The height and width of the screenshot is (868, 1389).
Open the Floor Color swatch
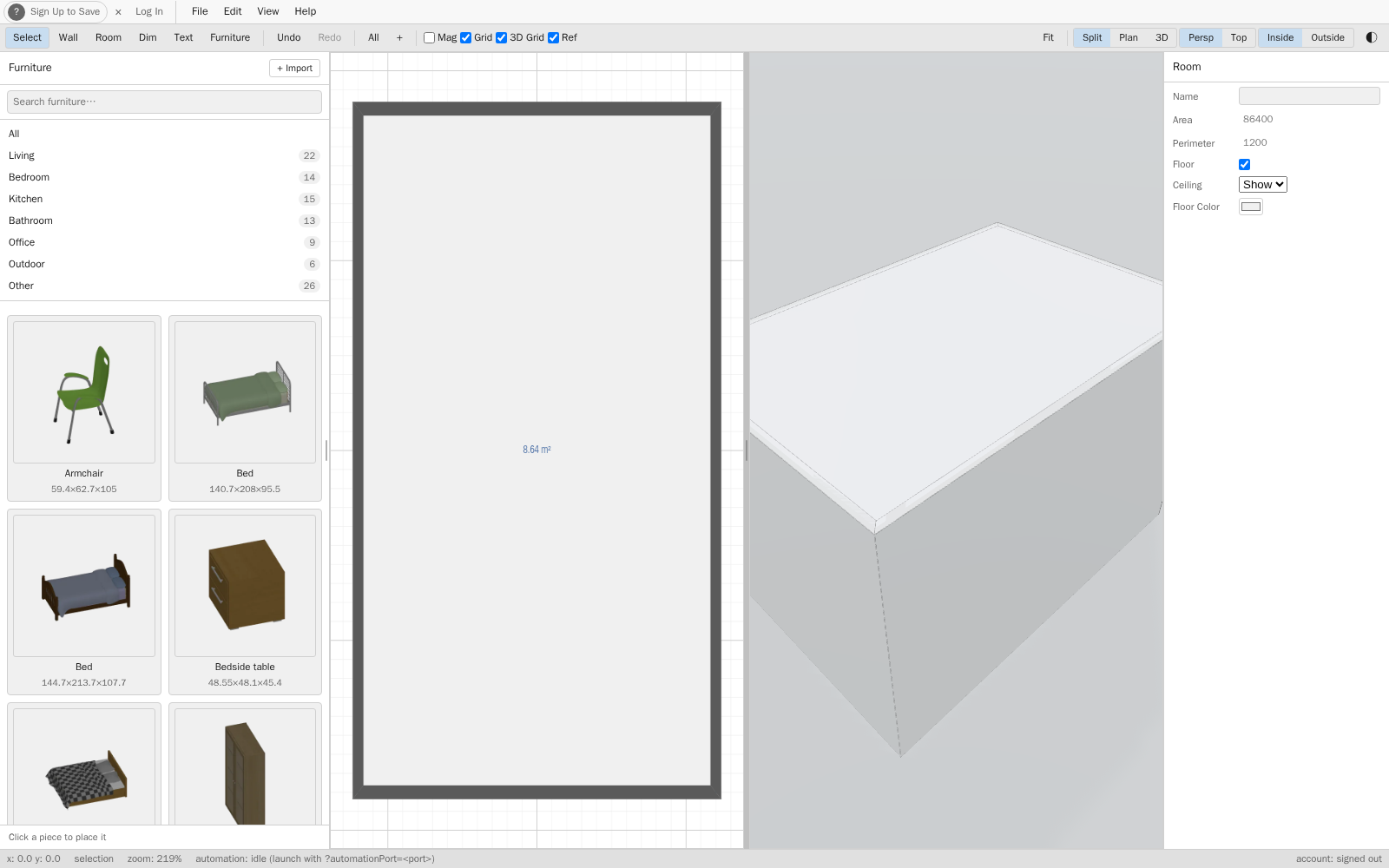1251,207
